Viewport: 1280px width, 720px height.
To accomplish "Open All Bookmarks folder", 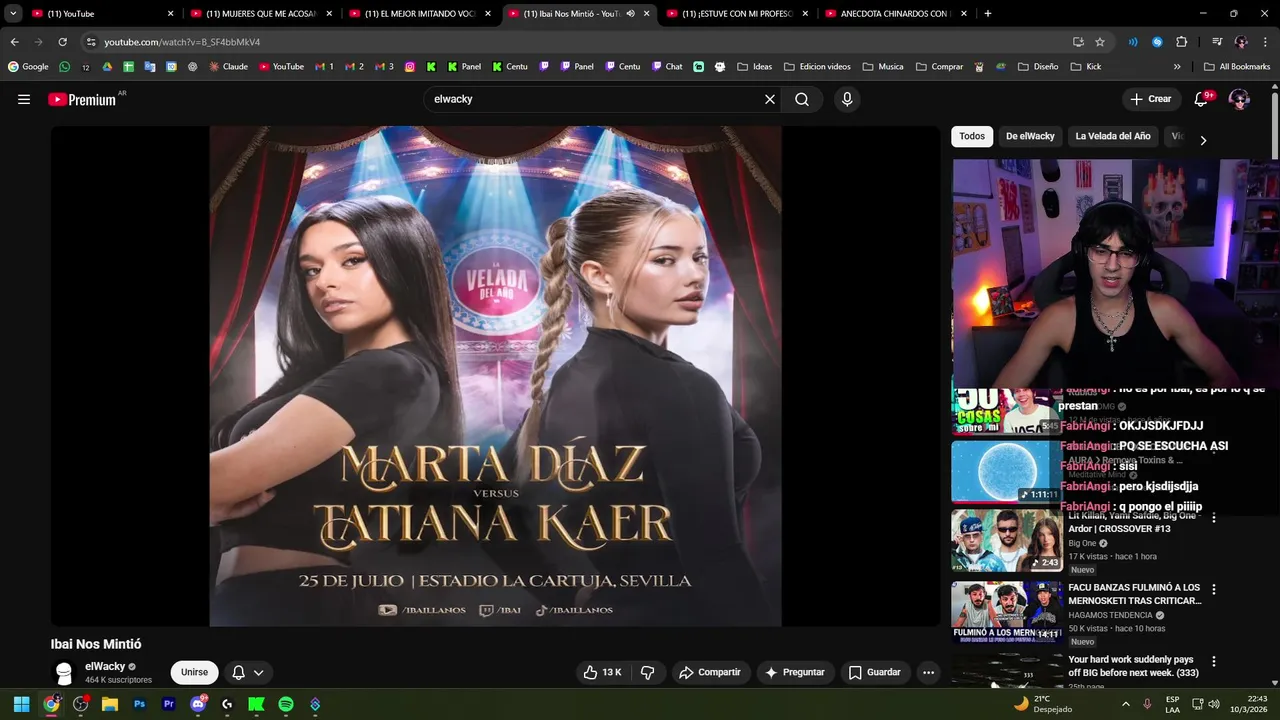I will (1237, 67).
